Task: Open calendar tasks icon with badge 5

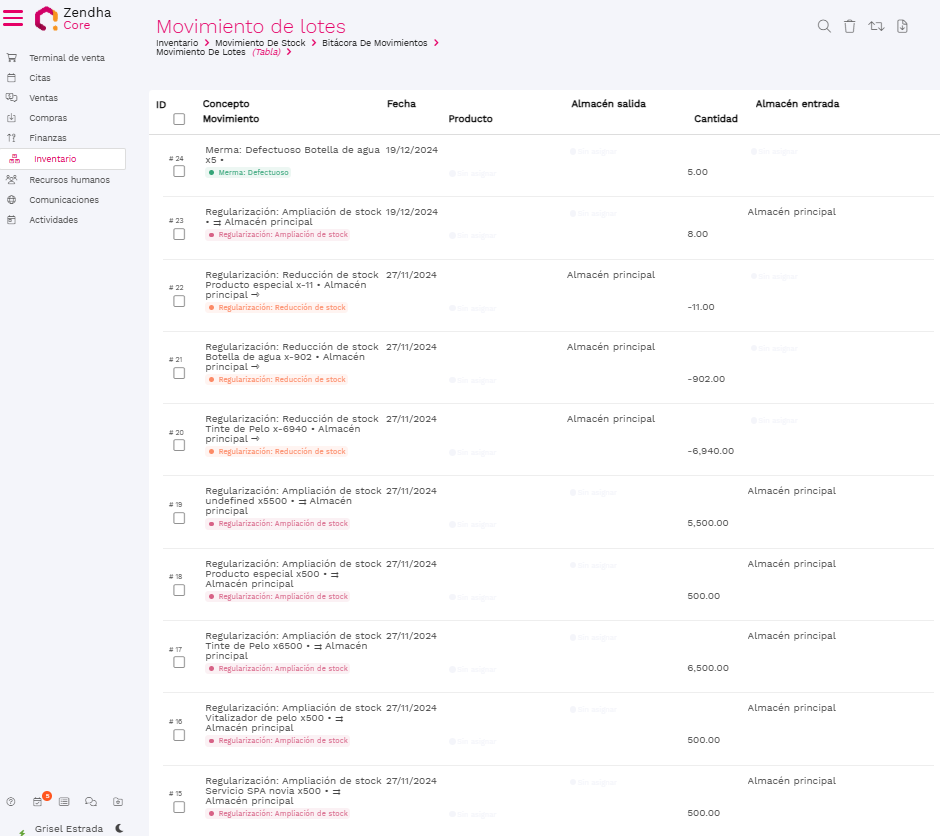Action: click(x=38, y=801)
